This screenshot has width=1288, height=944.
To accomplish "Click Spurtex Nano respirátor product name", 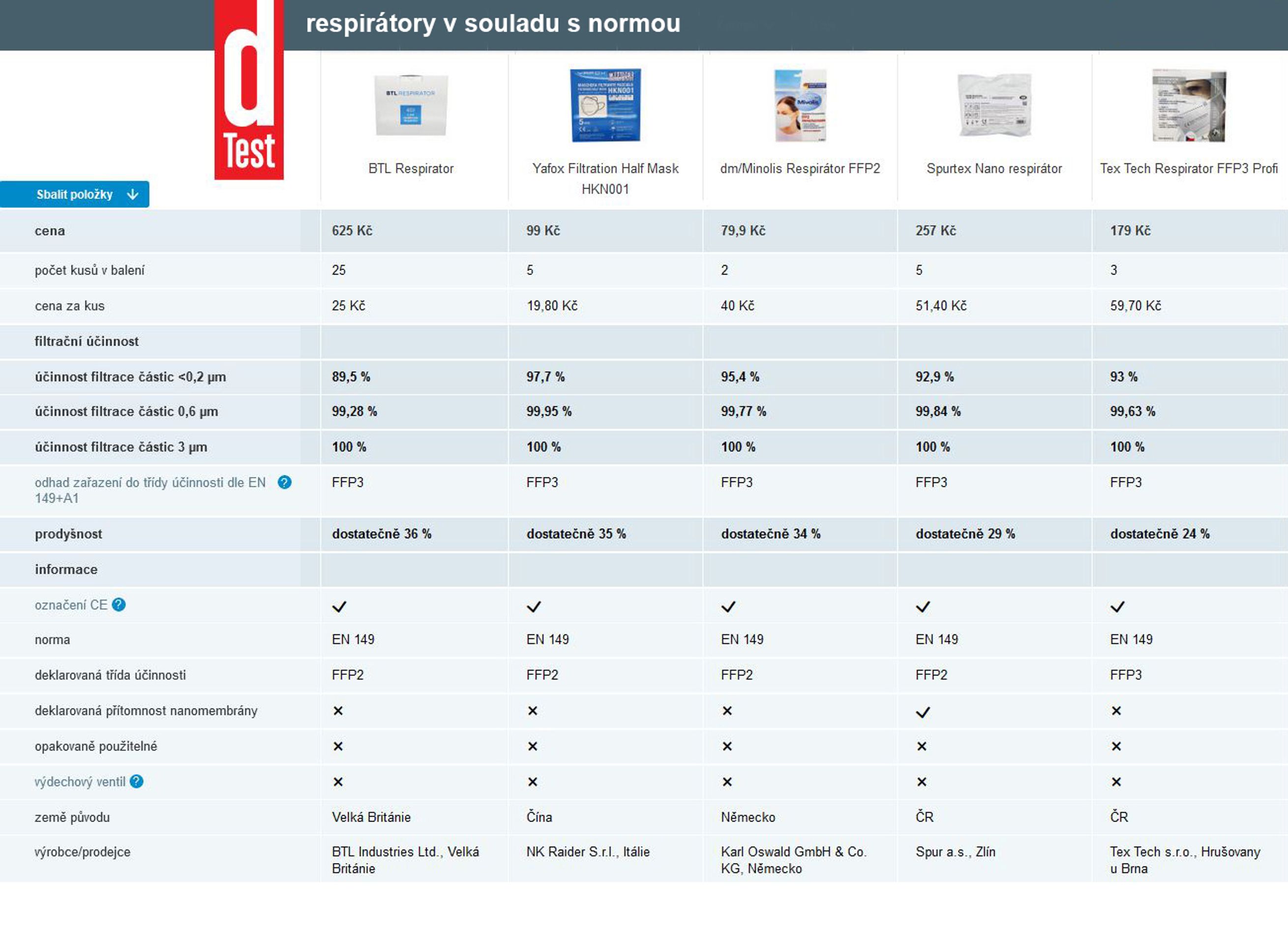I will point(994,169).
